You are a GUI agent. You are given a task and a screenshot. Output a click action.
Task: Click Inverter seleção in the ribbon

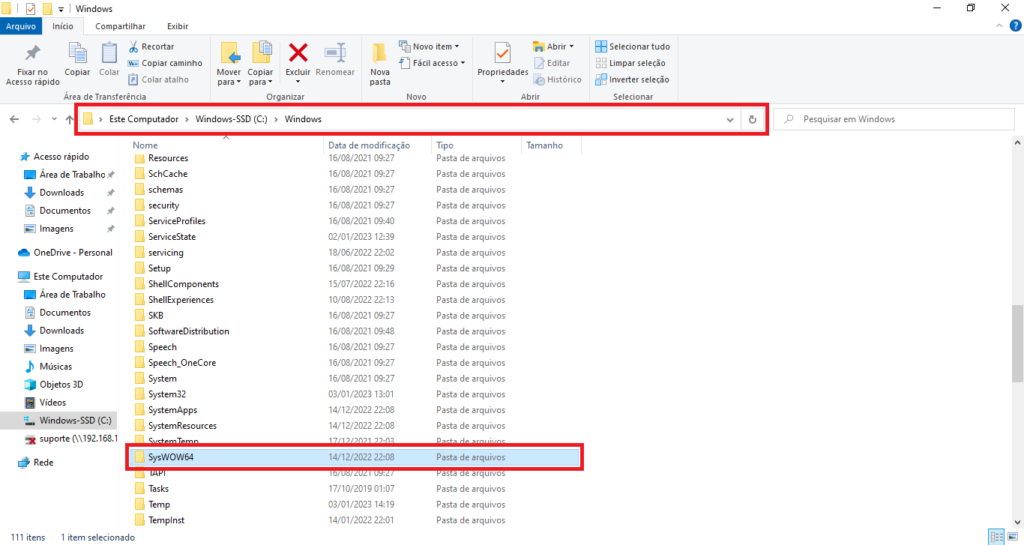(632, 80)
